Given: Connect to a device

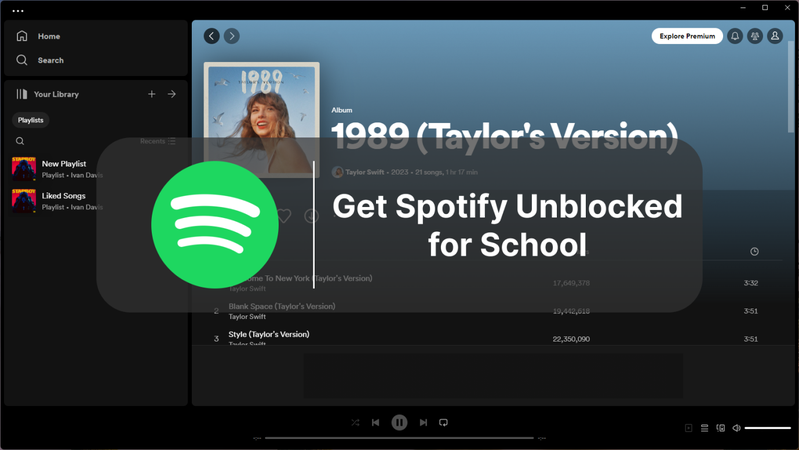Looking at the screenshot, I should pos(721,428).
